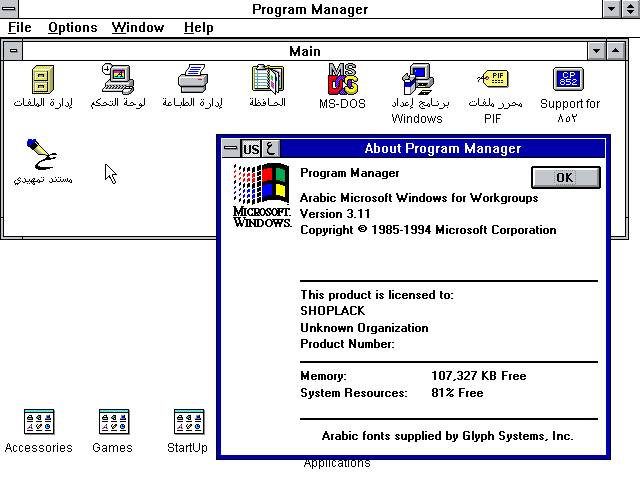Minimize the Program Manager window
Viewport: 640px width, 480px height.
point(611,9)
